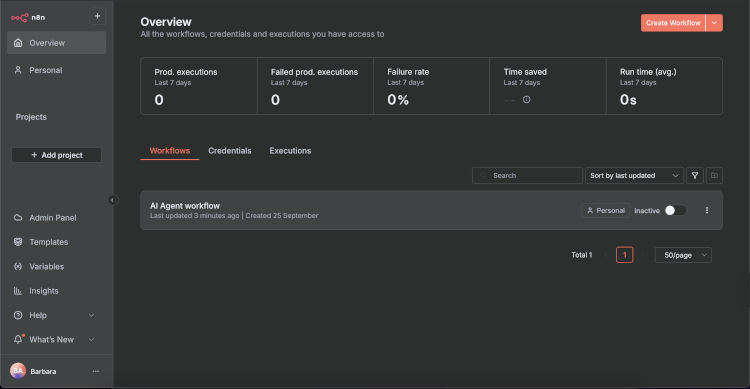Click the Time saved card title
750x389 pixels.
click(525, 72)
